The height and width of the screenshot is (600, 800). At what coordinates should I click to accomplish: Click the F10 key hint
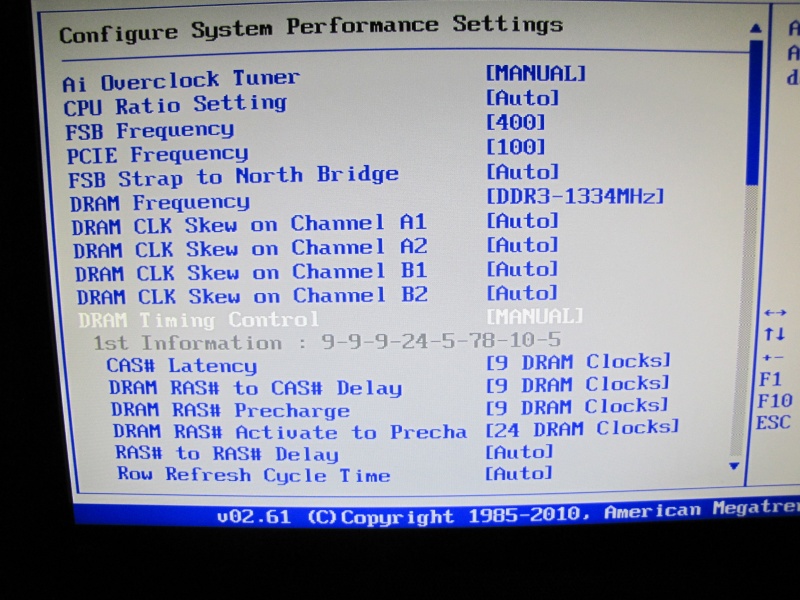(x=774, y=401)
